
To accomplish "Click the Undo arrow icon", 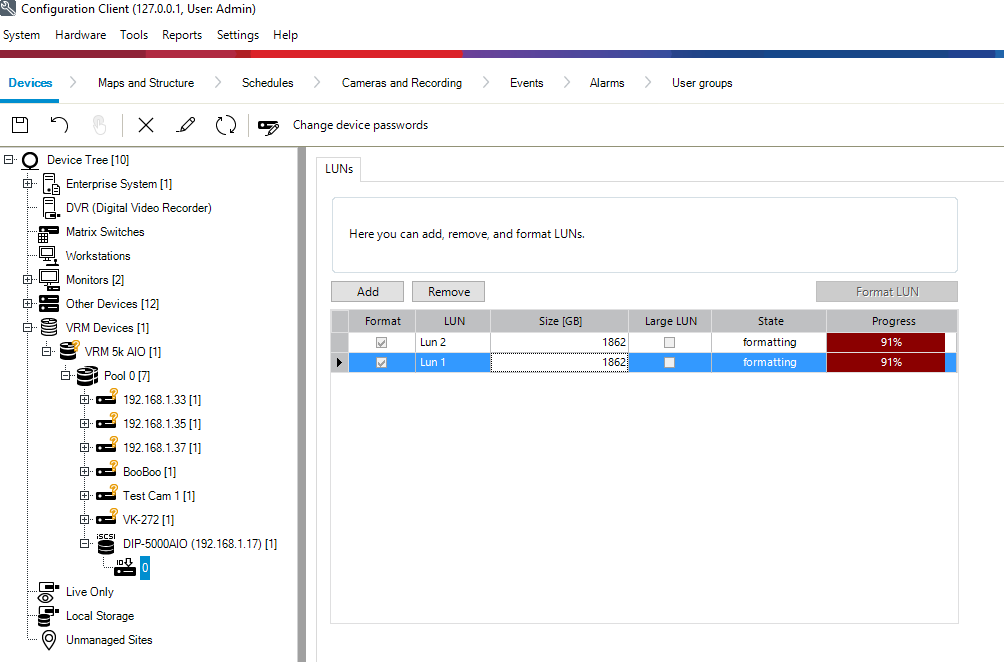I will (x=60, y=125).
